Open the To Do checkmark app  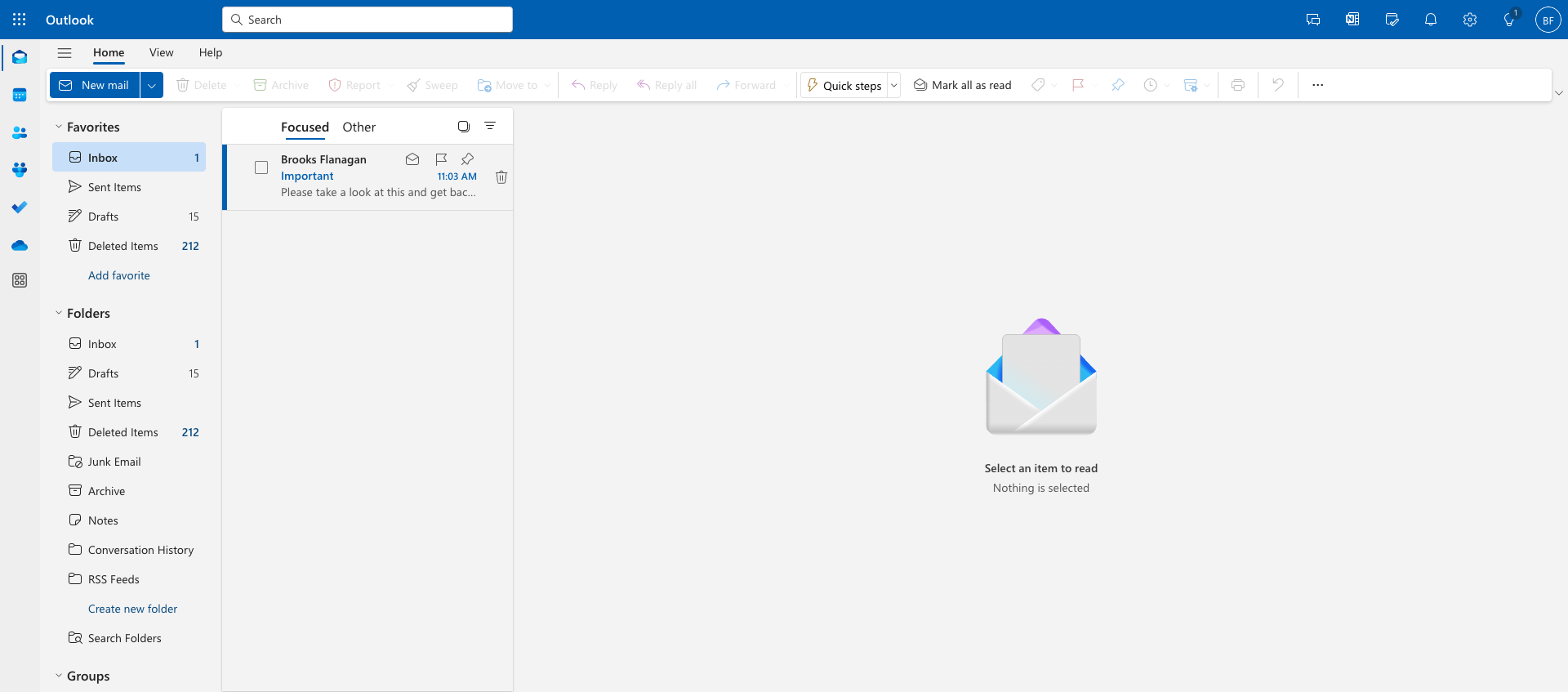point(20,208)
